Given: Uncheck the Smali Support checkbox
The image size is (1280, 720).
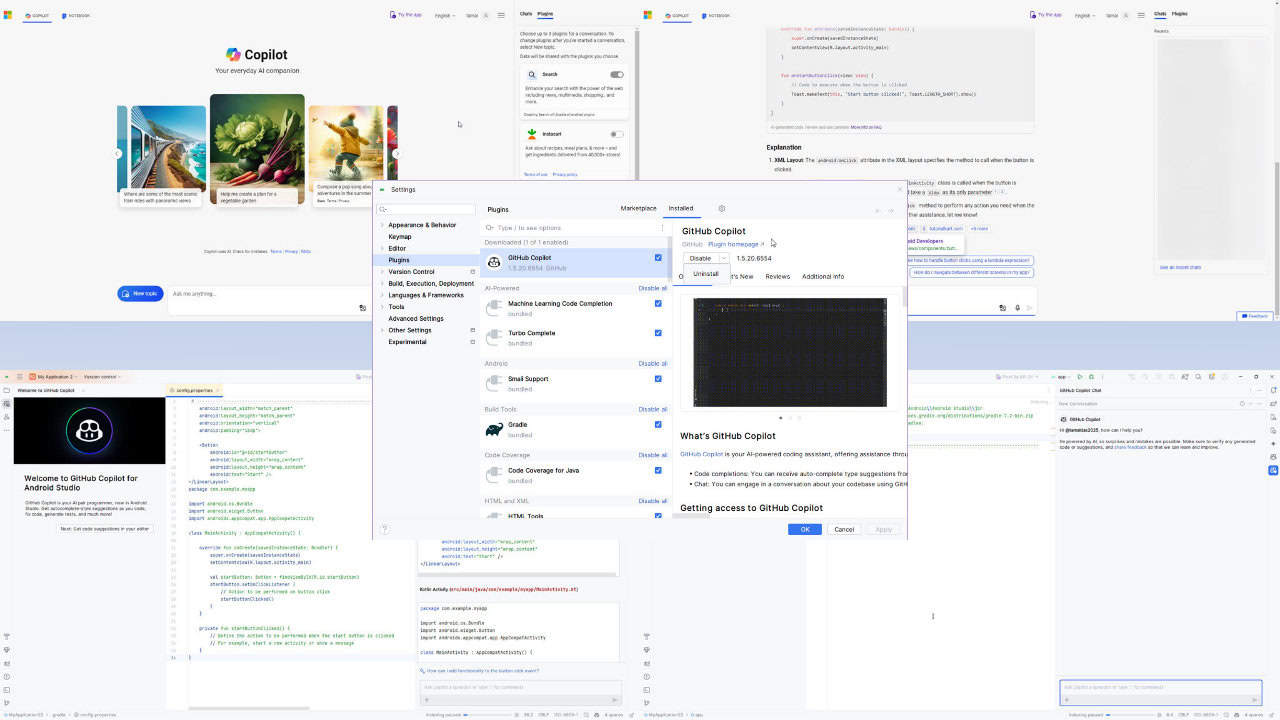Looking at the screenshot, I should (x=658, y=379).
